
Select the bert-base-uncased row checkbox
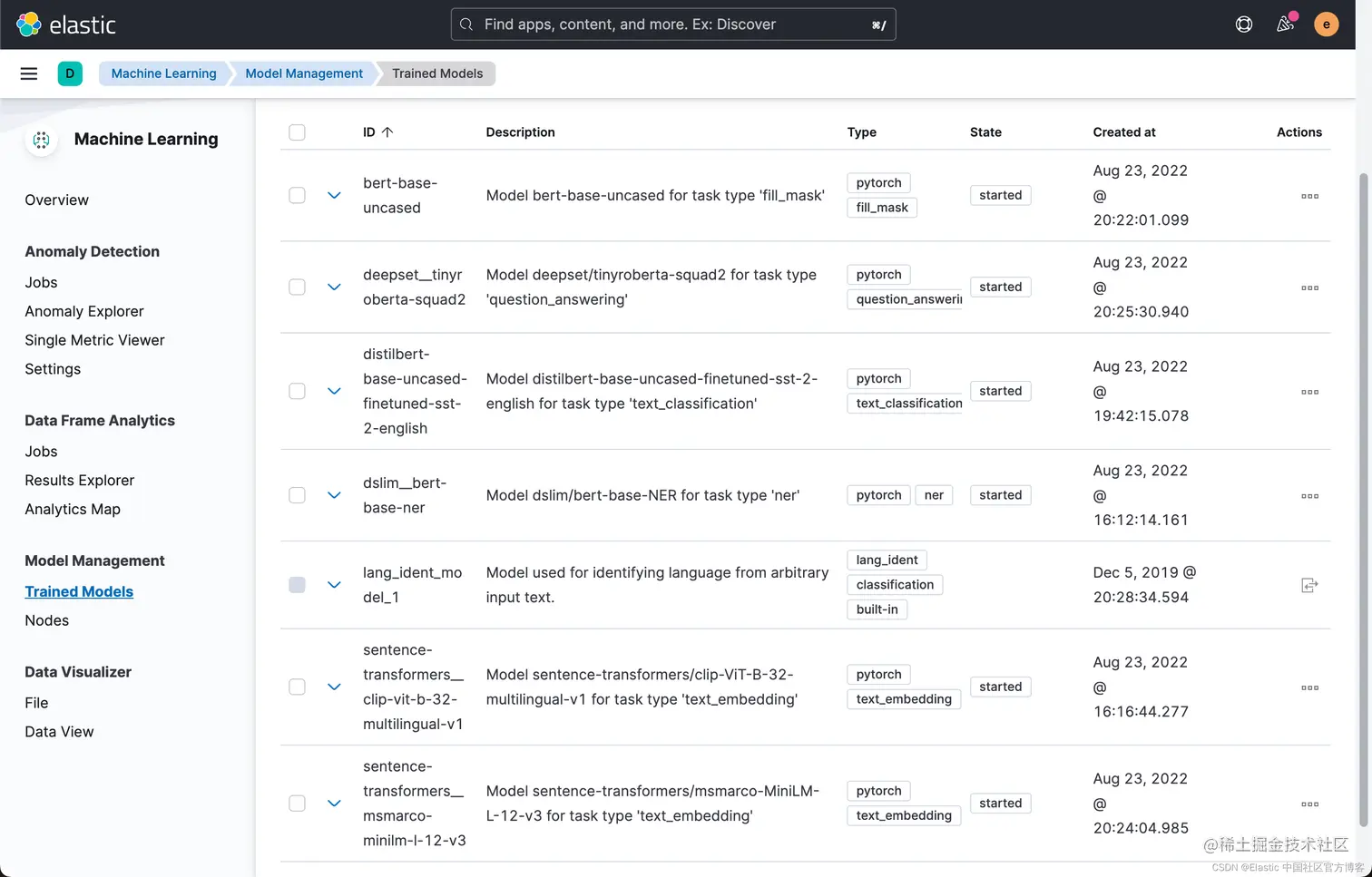297,195
